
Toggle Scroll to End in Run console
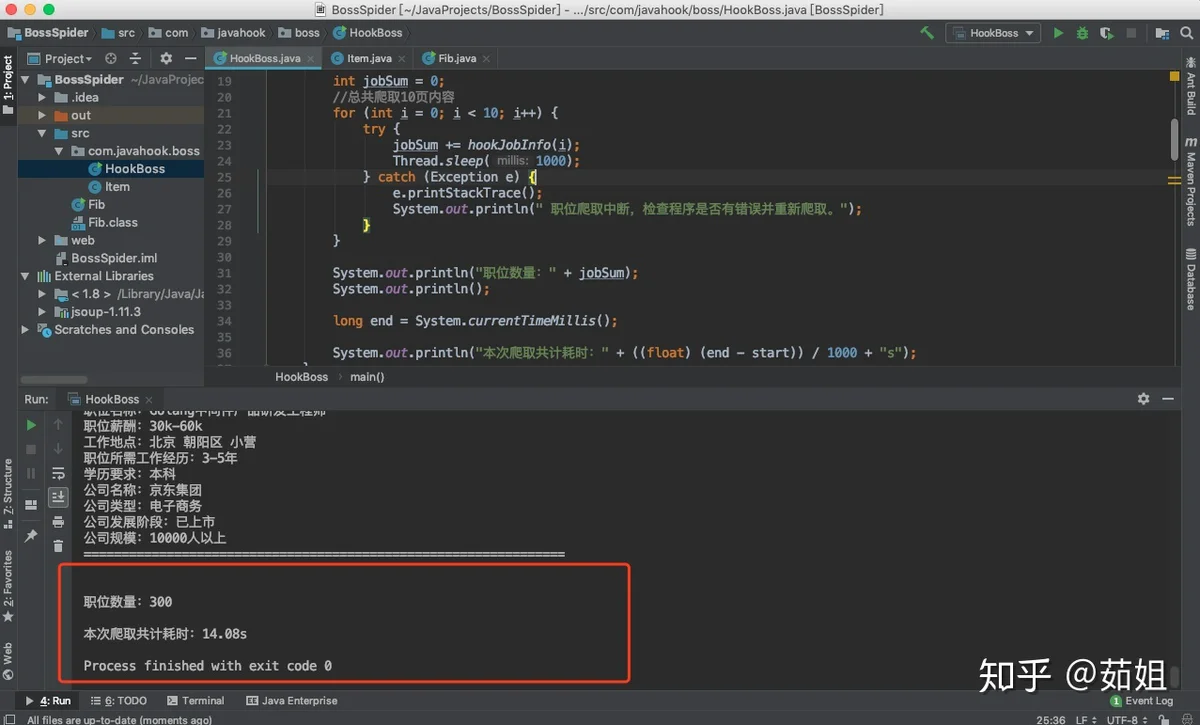(58, 497)
